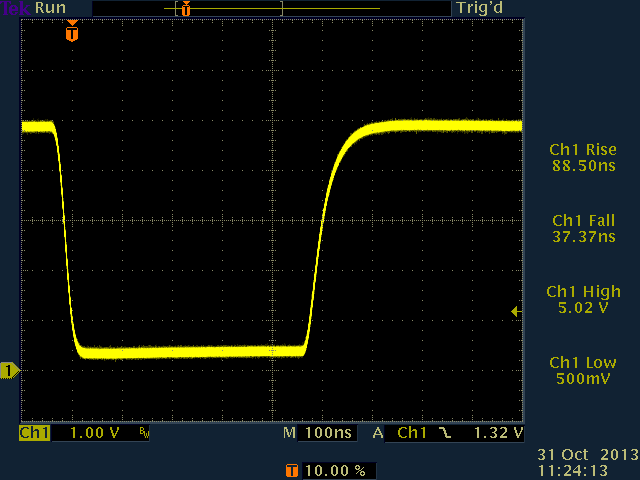Click the orange trigger position marker on graticule

click(71, 33)
